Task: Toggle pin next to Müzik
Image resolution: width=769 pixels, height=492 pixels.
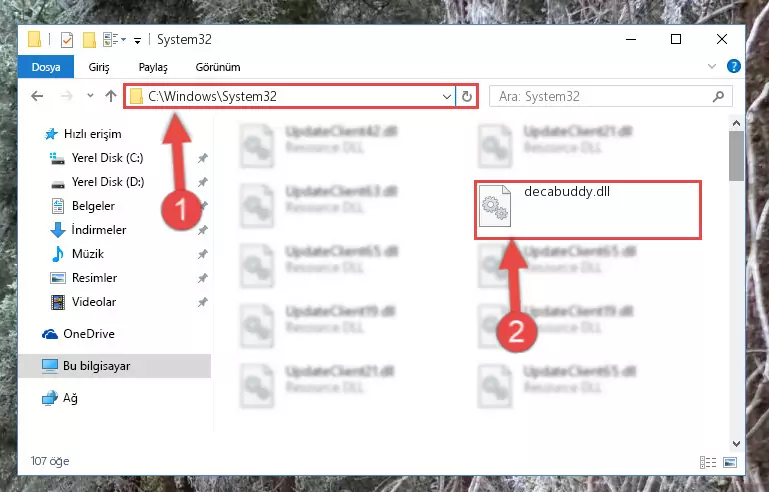Action: point(203,254)
